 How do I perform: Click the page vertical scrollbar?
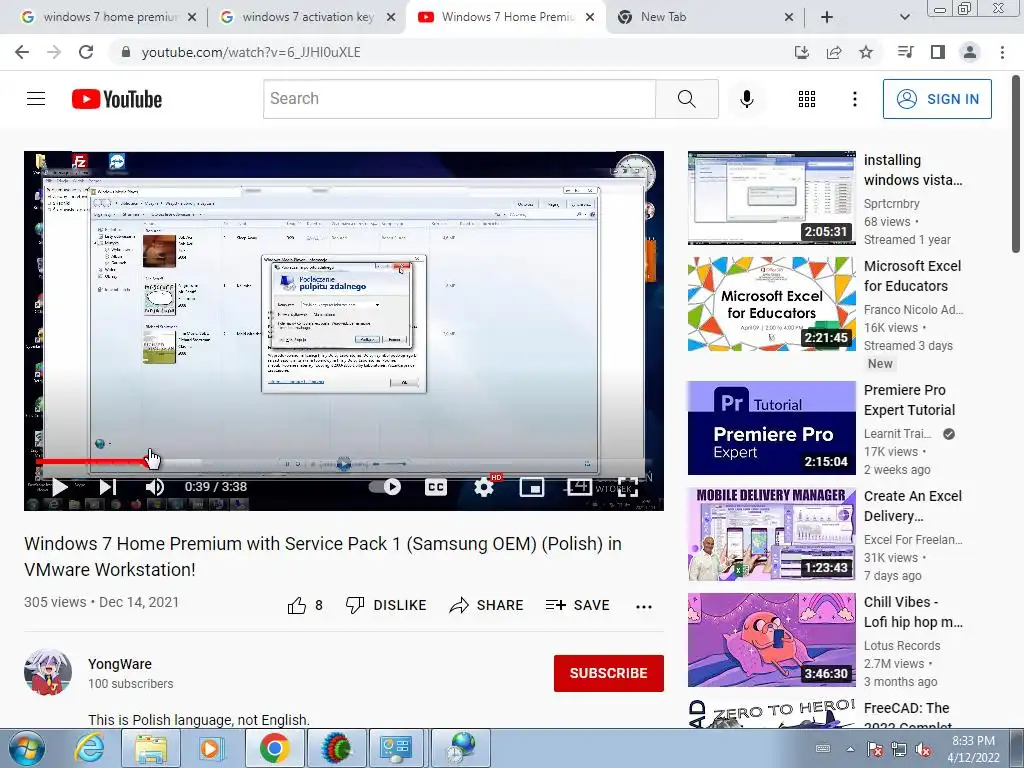point(1016,163)
